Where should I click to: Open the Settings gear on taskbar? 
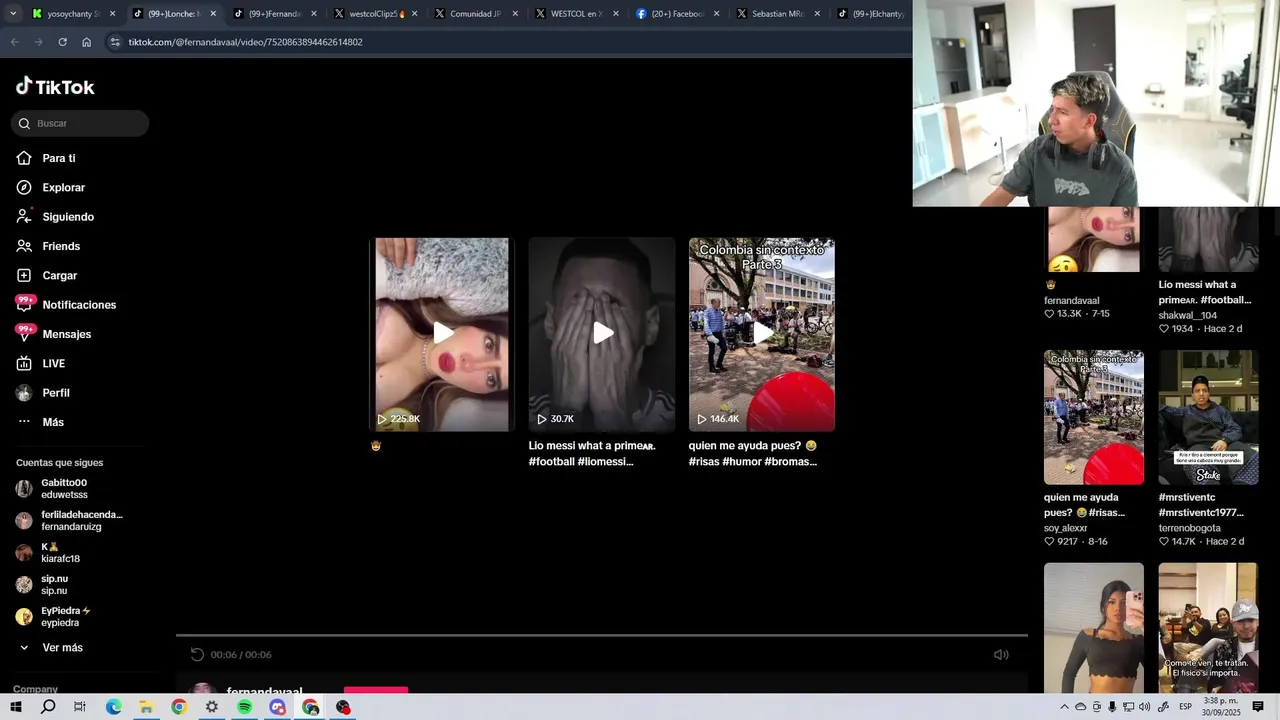[x=212, y=707]
